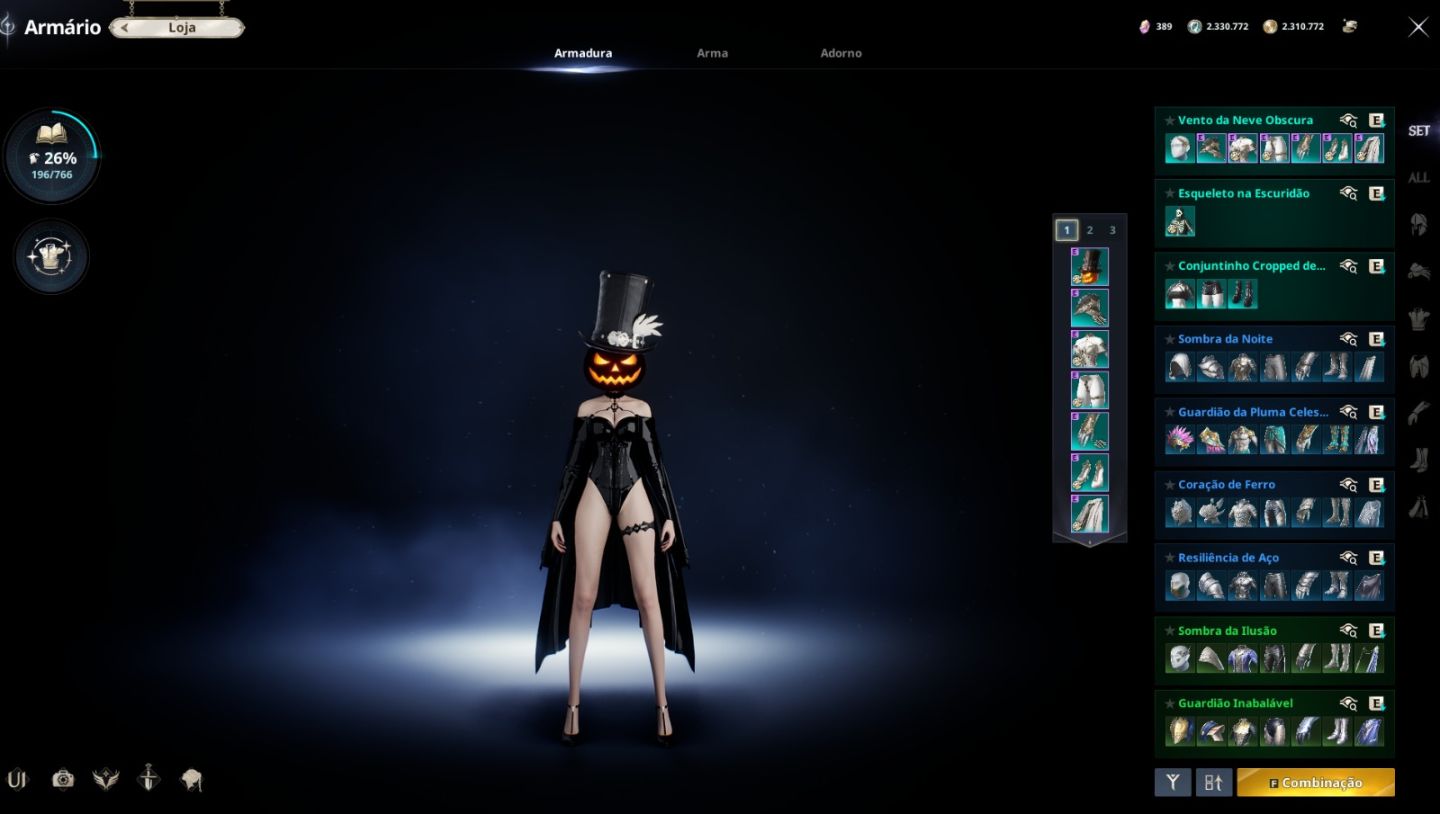The image size is (1440, 814).
Task: Toggle the helmet head display icon
Action: point(191,779)
